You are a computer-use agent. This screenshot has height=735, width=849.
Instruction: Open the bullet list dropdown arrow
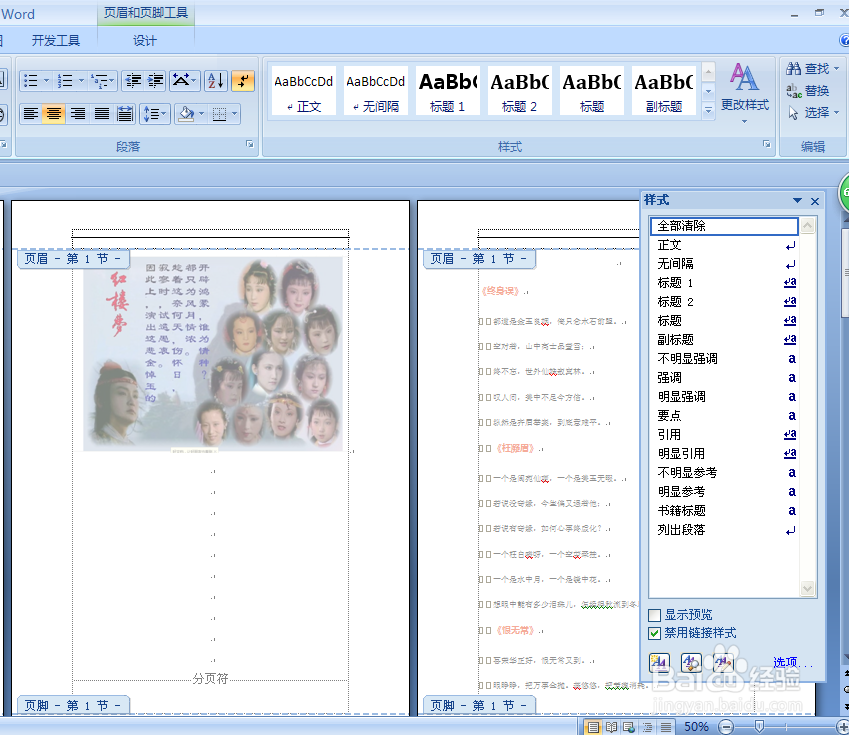pos(47,81)
